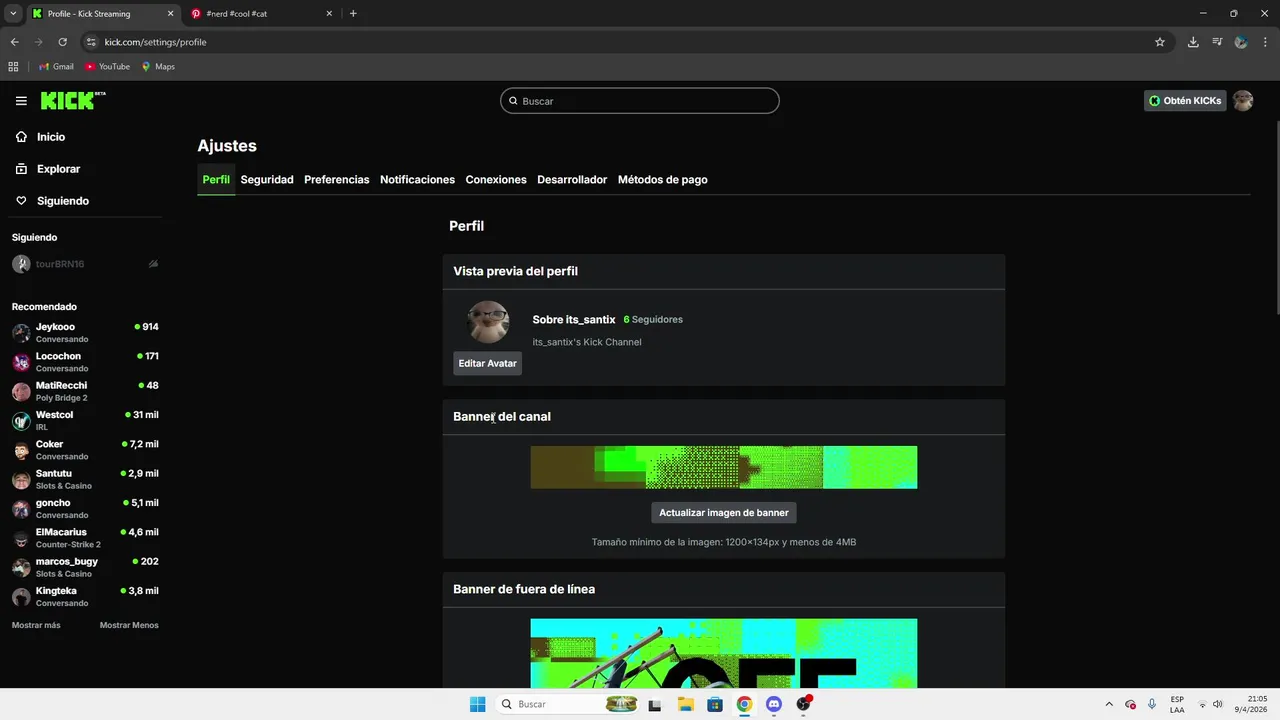Click the Explorar browse icon

click(21, 169)
